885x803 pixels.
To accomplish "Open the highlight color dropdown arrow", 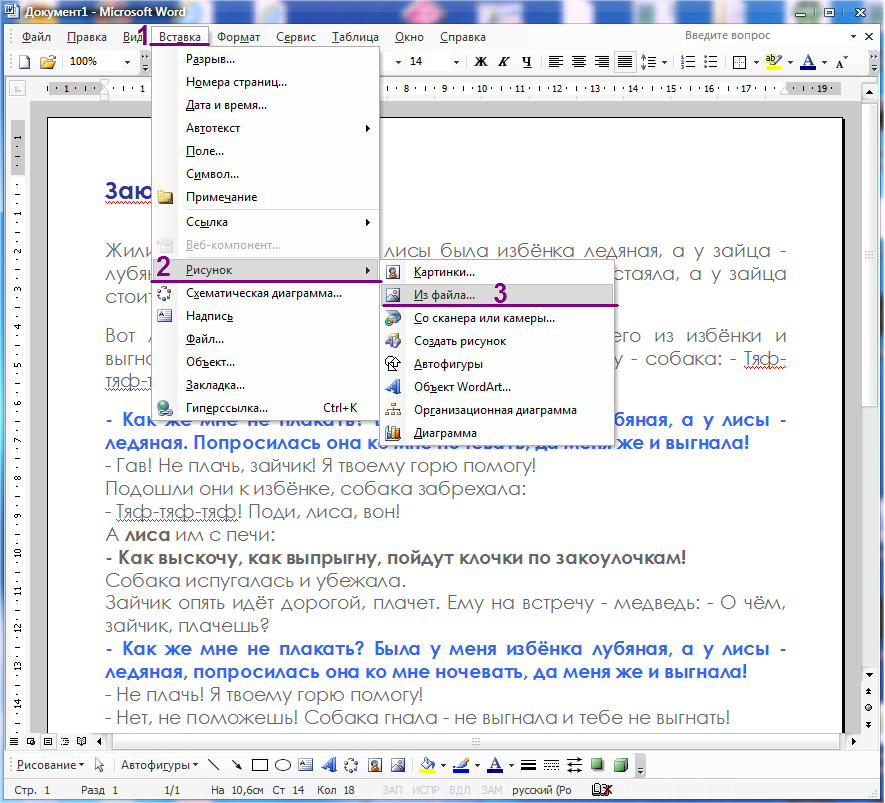I will click(x=790, y=62).
